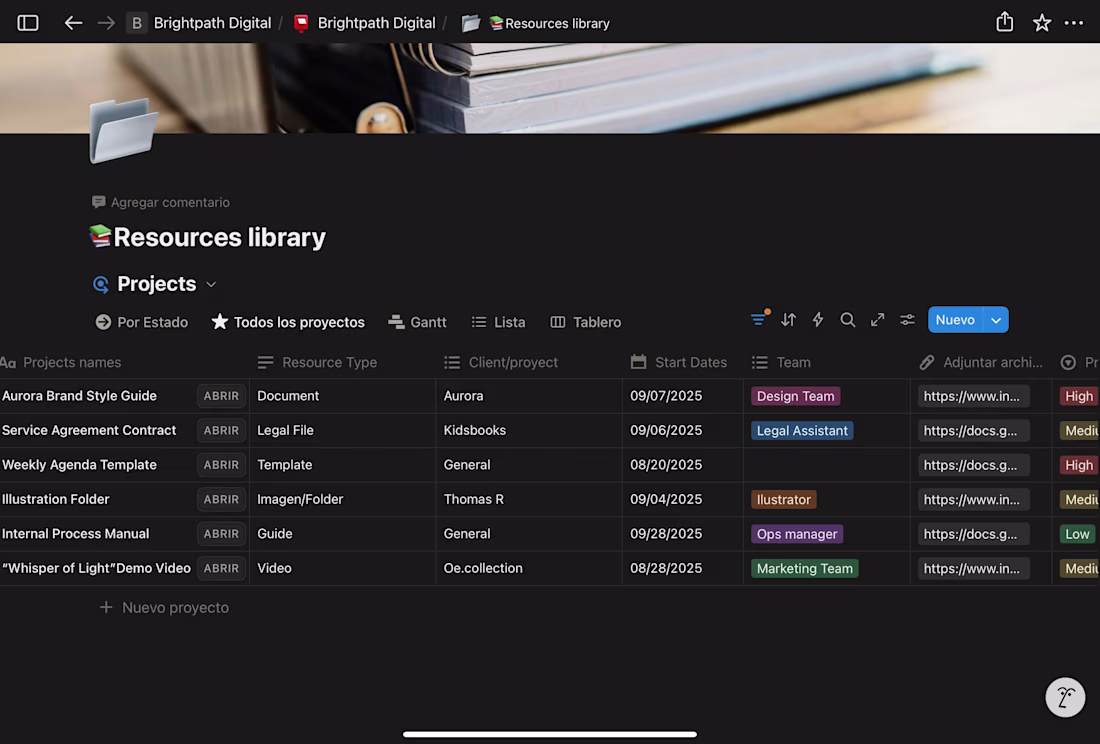Click the blue Nuevo button
Viewport: 1100px width, 744px height.
tap(955, 320)
